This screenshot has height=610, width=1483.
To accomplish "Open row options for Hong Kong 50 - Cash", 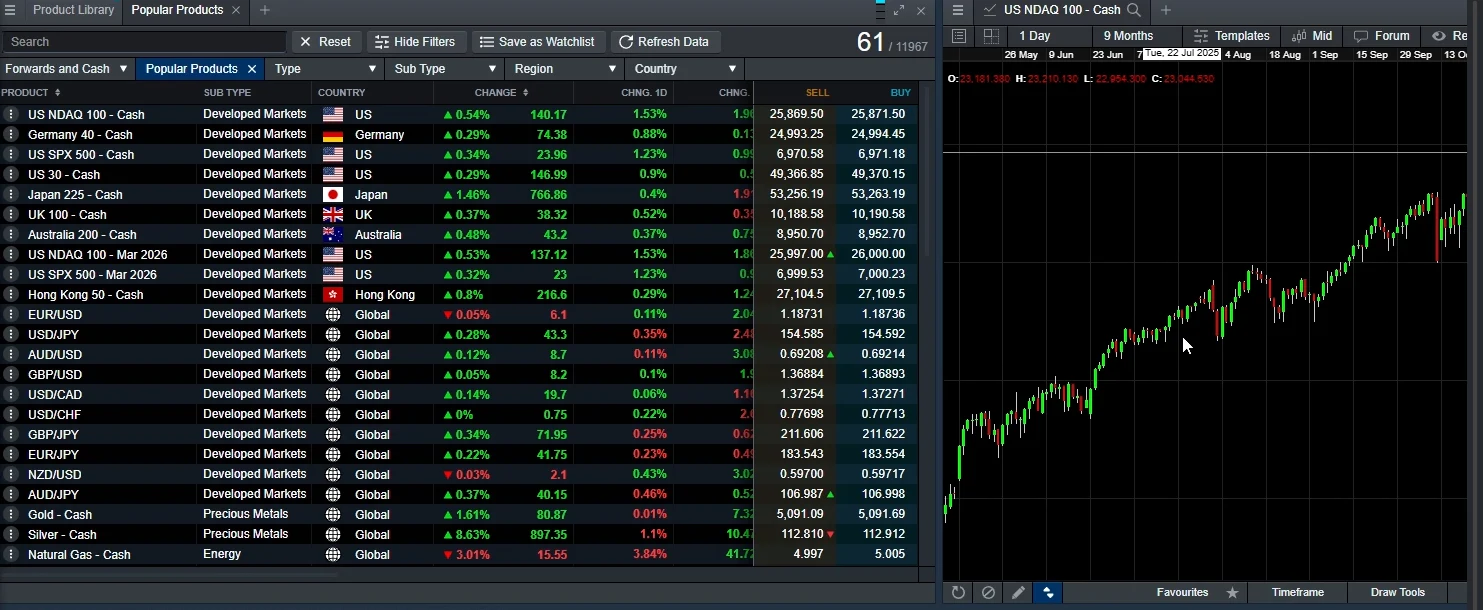I will pyautogui.click(x=11, y=294).
